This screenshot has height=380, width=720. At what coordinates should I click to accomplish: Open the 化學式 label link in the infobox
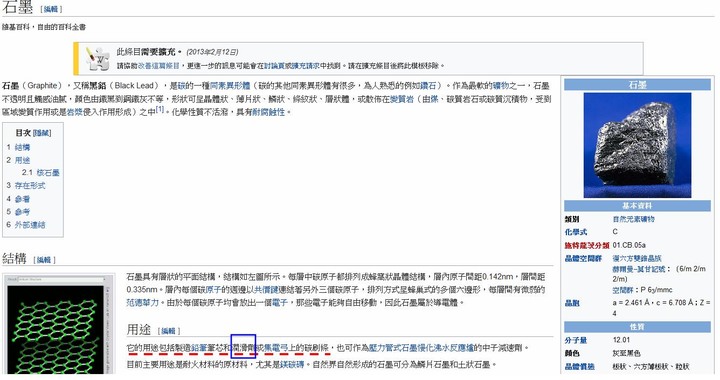click(576, 232)
